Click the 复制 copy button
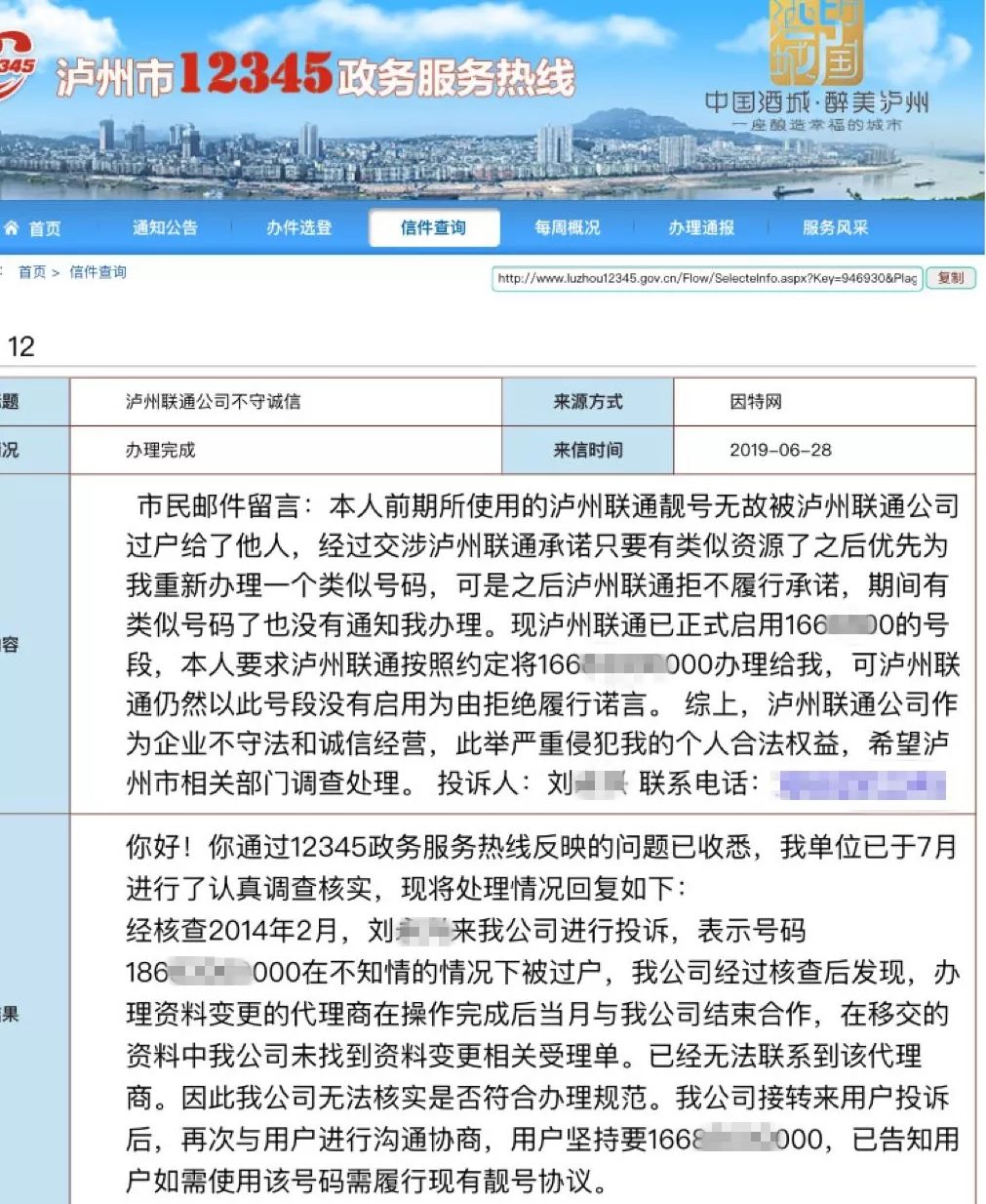 pyautogui.click(x=949, y=279)
